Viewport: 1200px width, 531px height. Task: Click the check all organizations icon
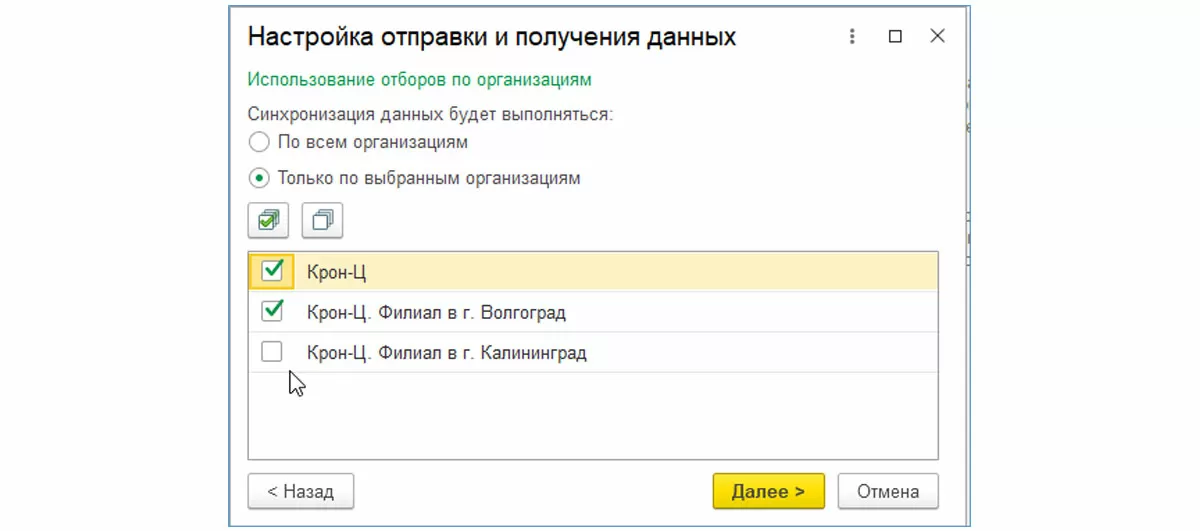[x=268, y=220]
